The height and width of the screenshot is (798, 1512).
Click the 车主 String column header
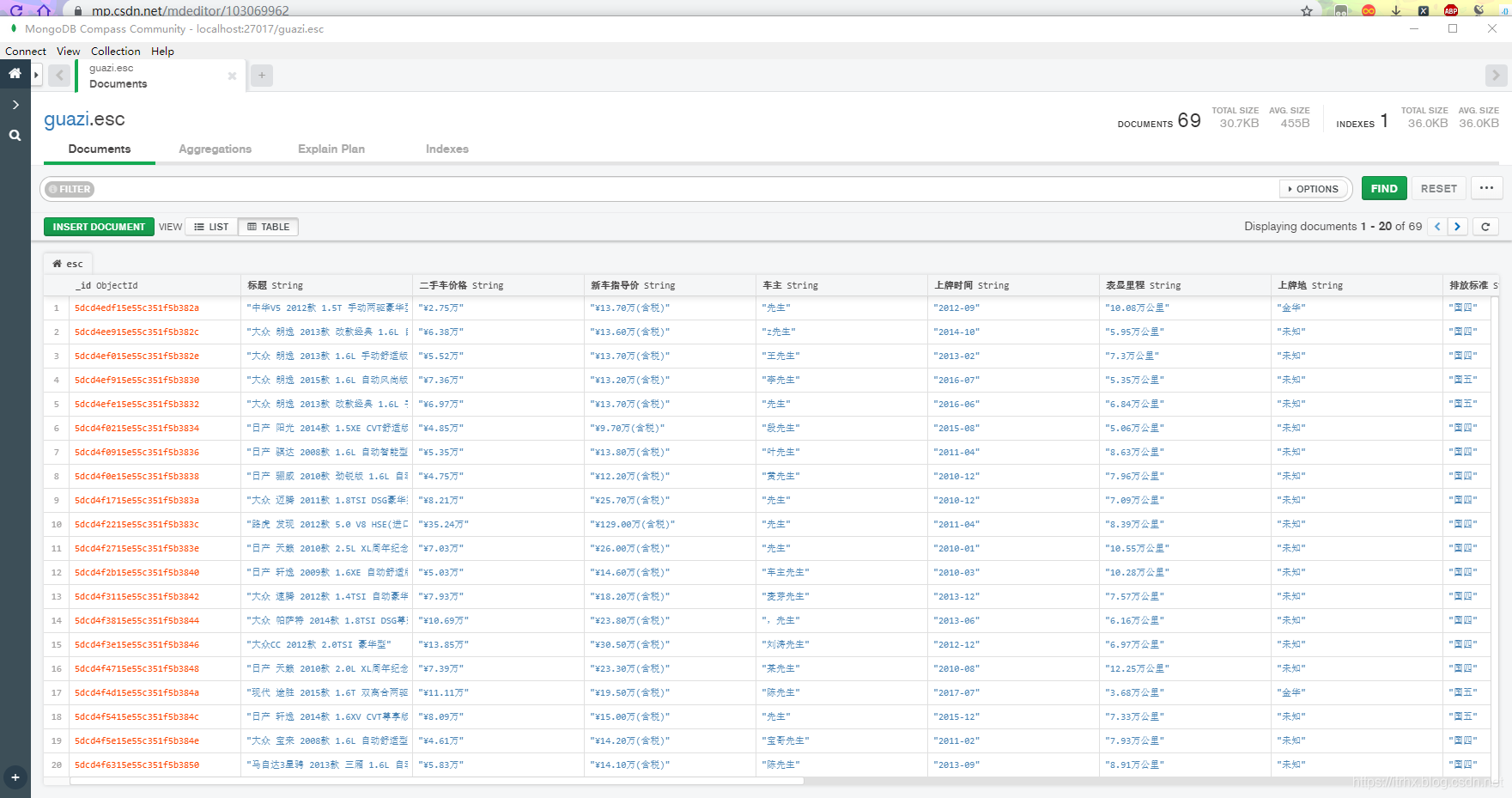coord(841,285)
